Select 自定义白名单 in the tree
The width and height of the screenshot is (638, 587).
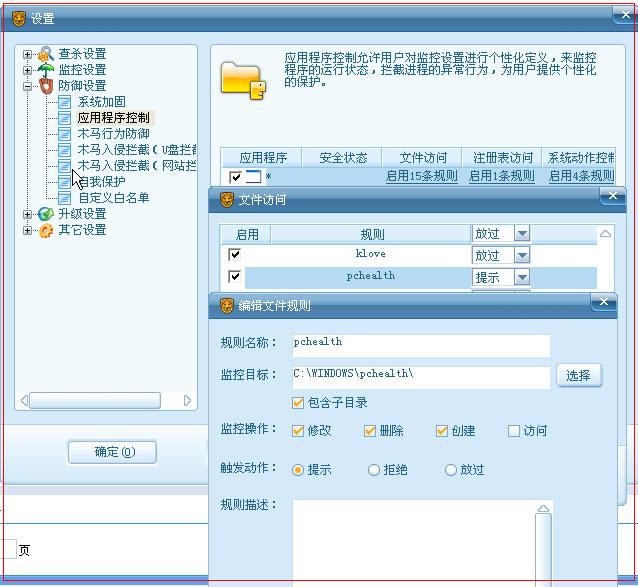(114, 198)
